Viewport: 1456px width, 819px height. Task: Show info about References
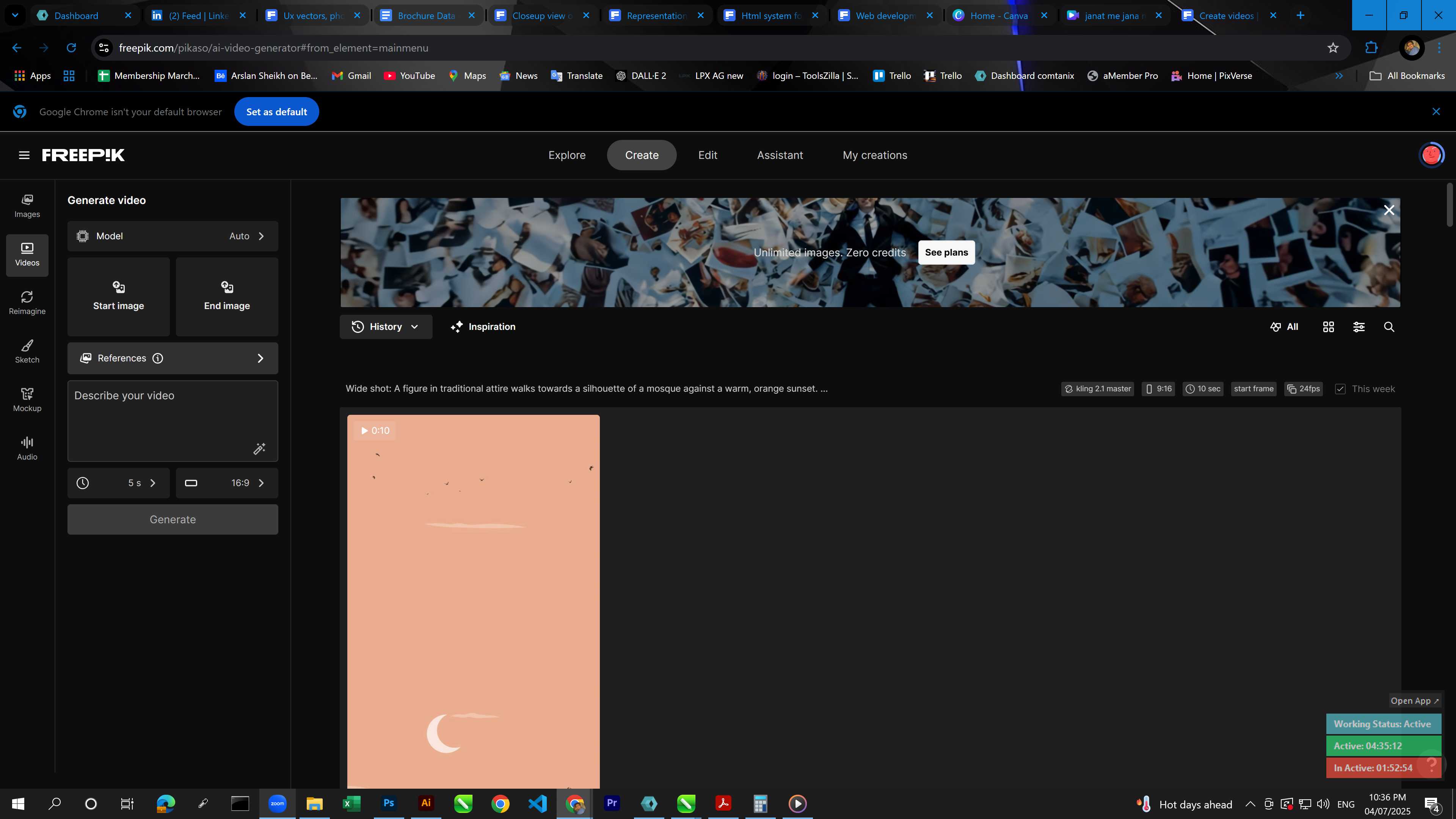coord(158,358)
